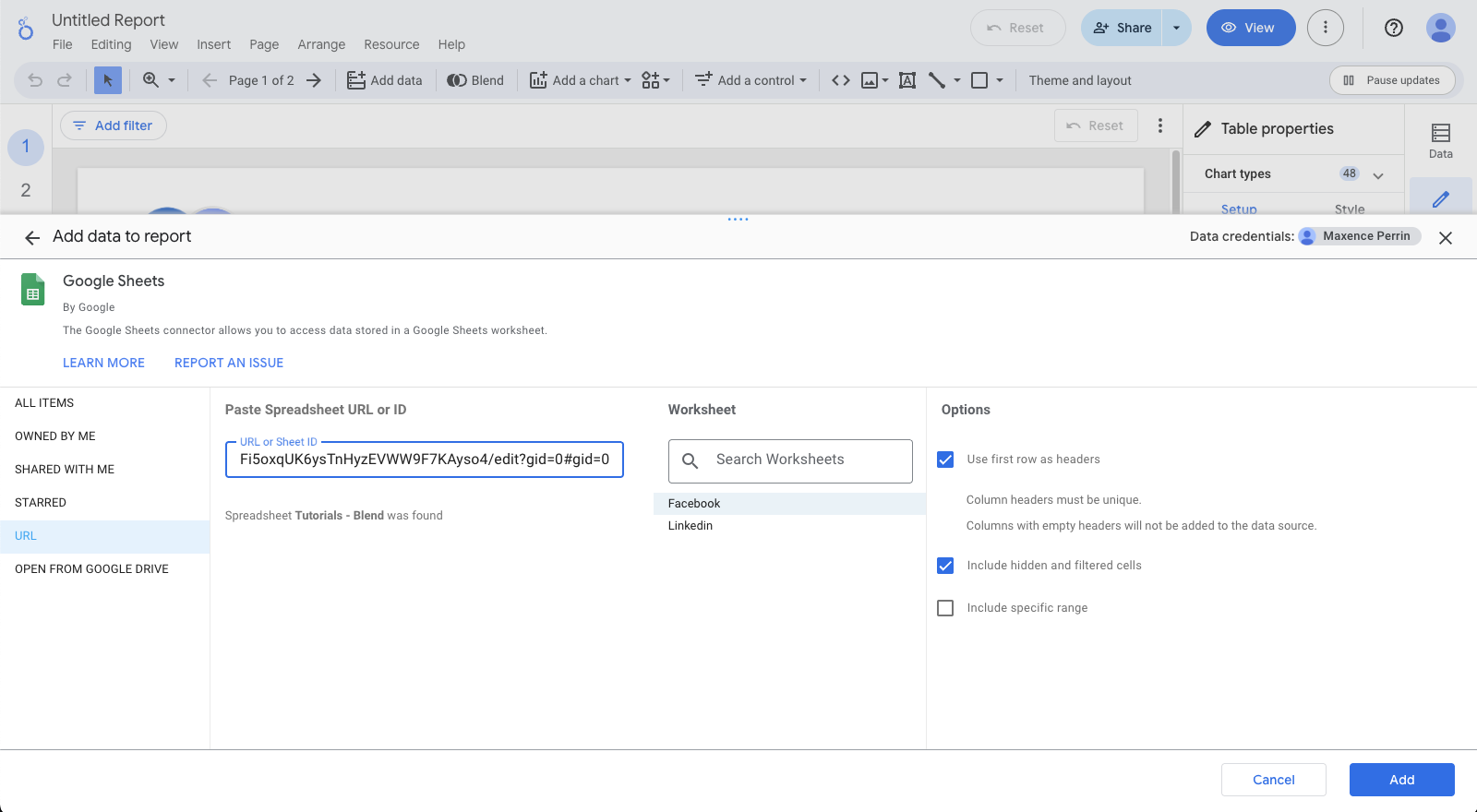Screen dimensions: 1477x812
Task: Click the filter bar three-dot menu
Action: click(1160, 125)
